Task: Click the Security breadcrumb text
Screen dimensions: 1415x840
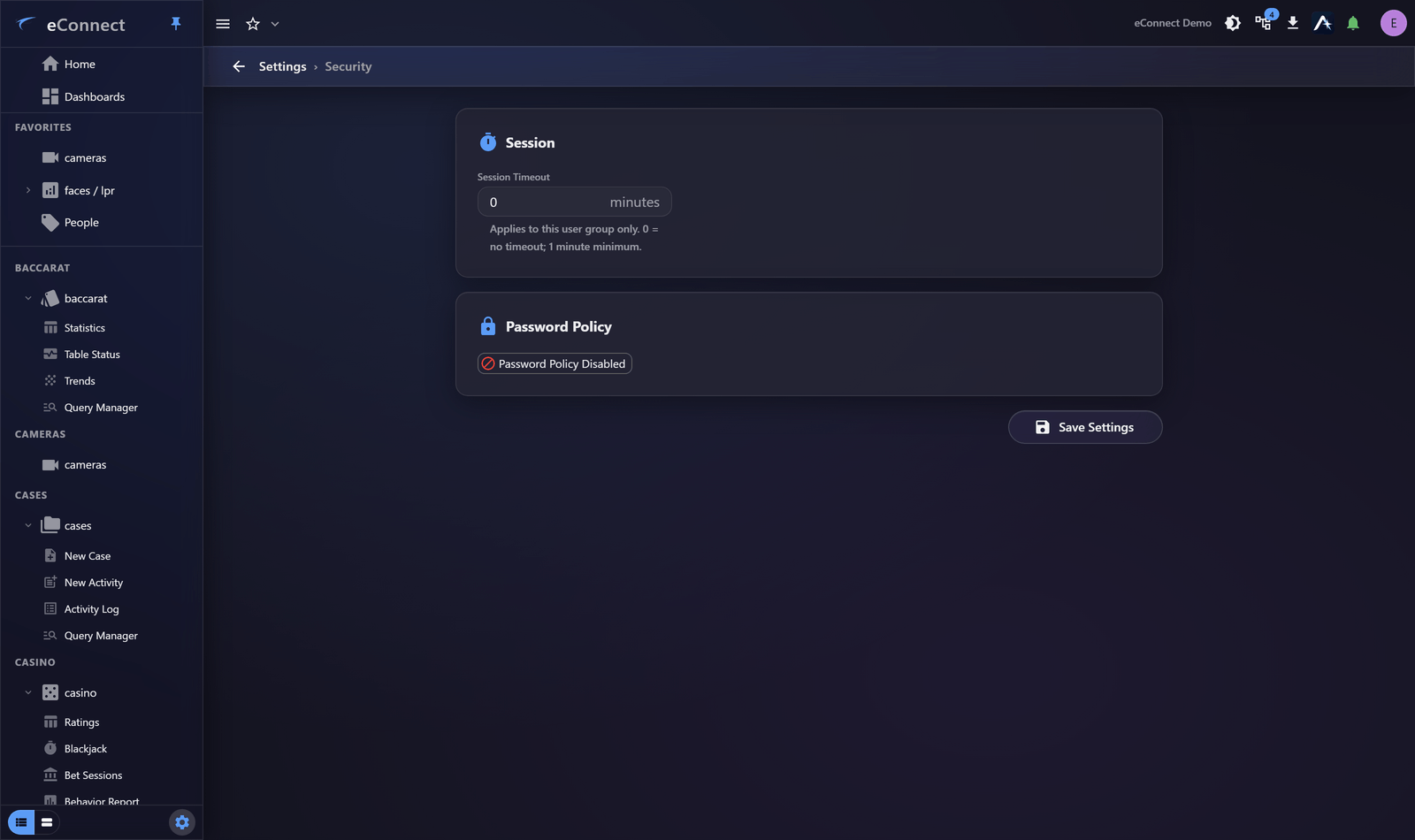Action: pyautogui.click(x=348, y=66)
